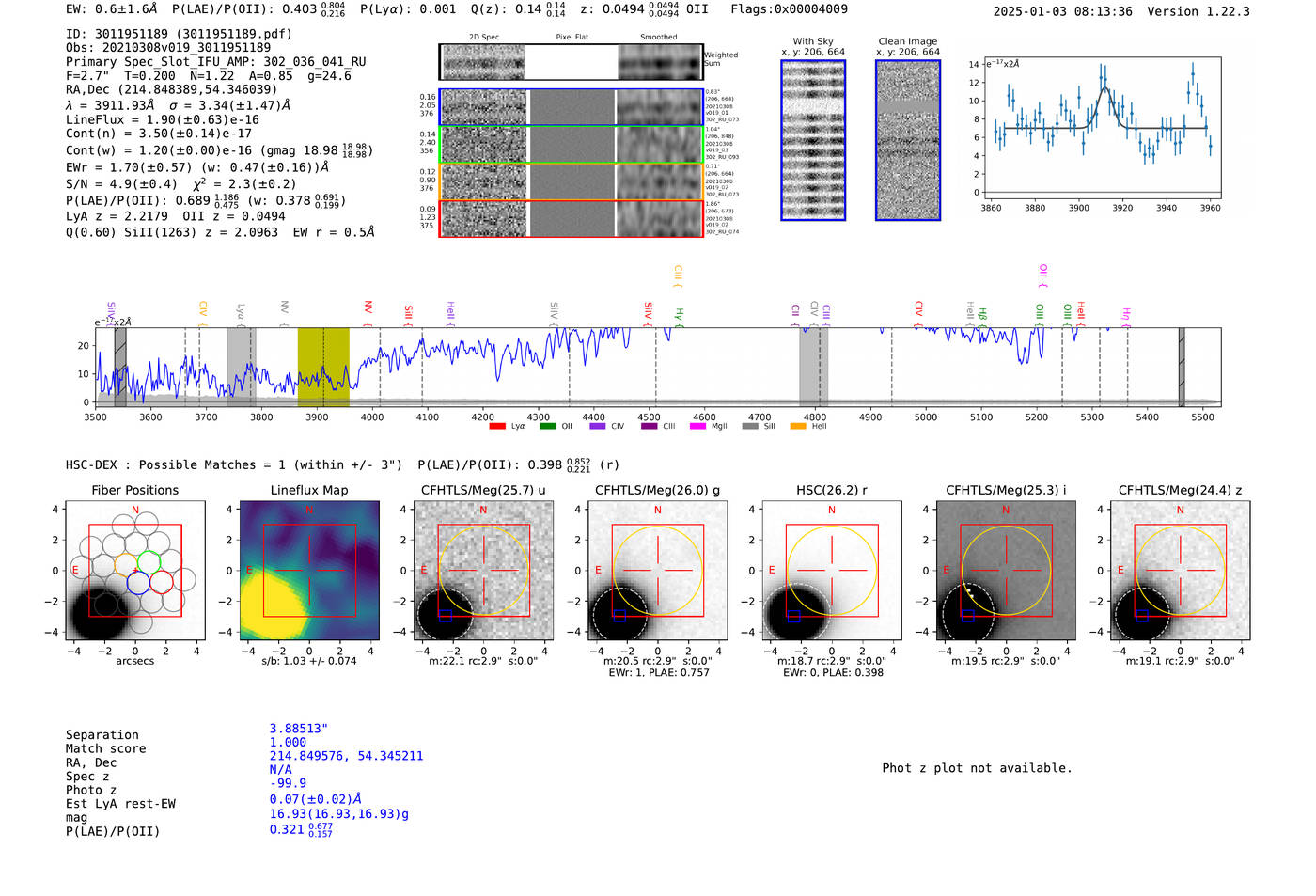Select the green-outlined 2D spectrum row

(572, 144)
